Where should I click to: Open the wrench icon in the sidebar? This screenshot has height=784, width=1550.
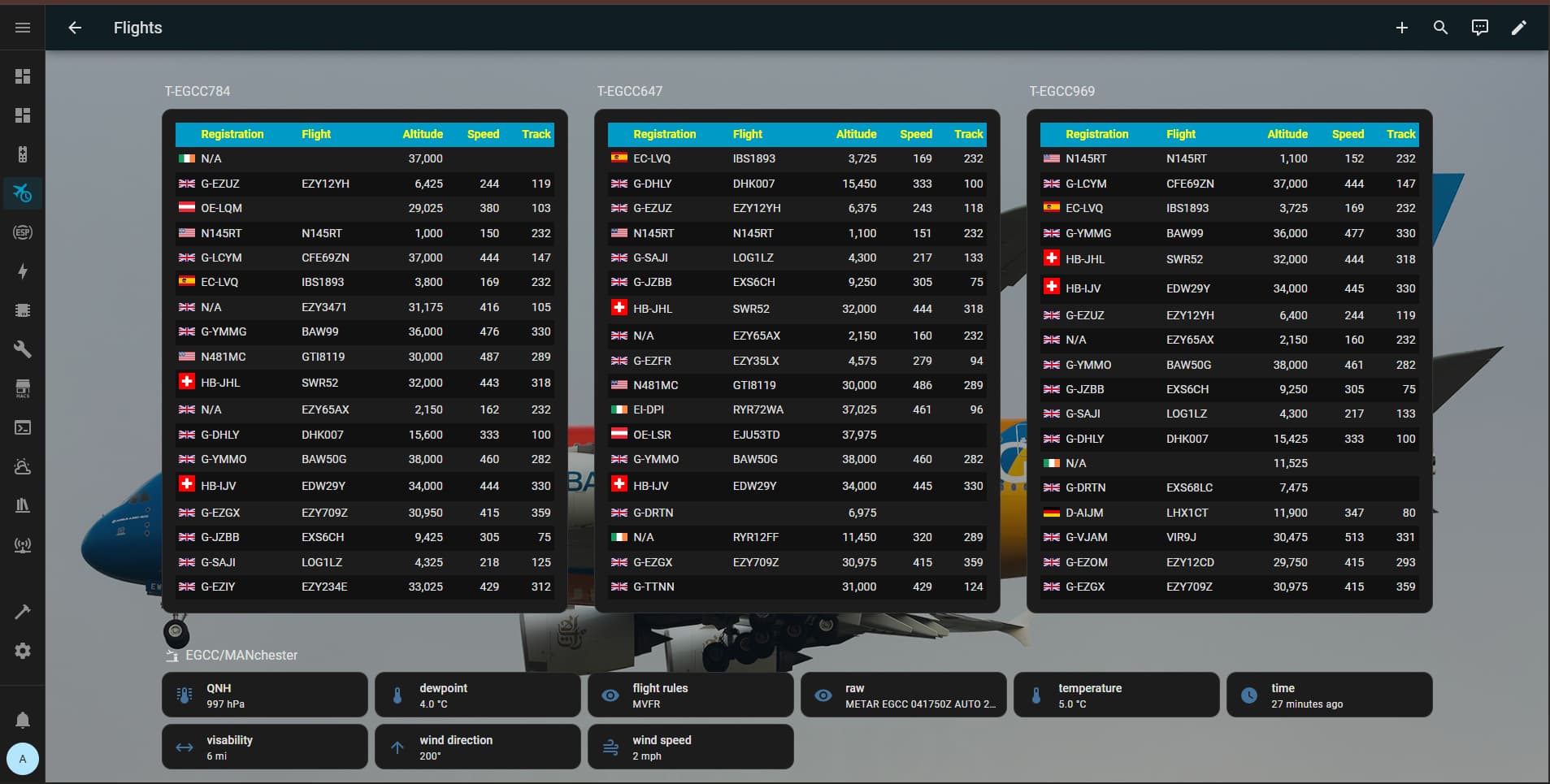point(23,349)
